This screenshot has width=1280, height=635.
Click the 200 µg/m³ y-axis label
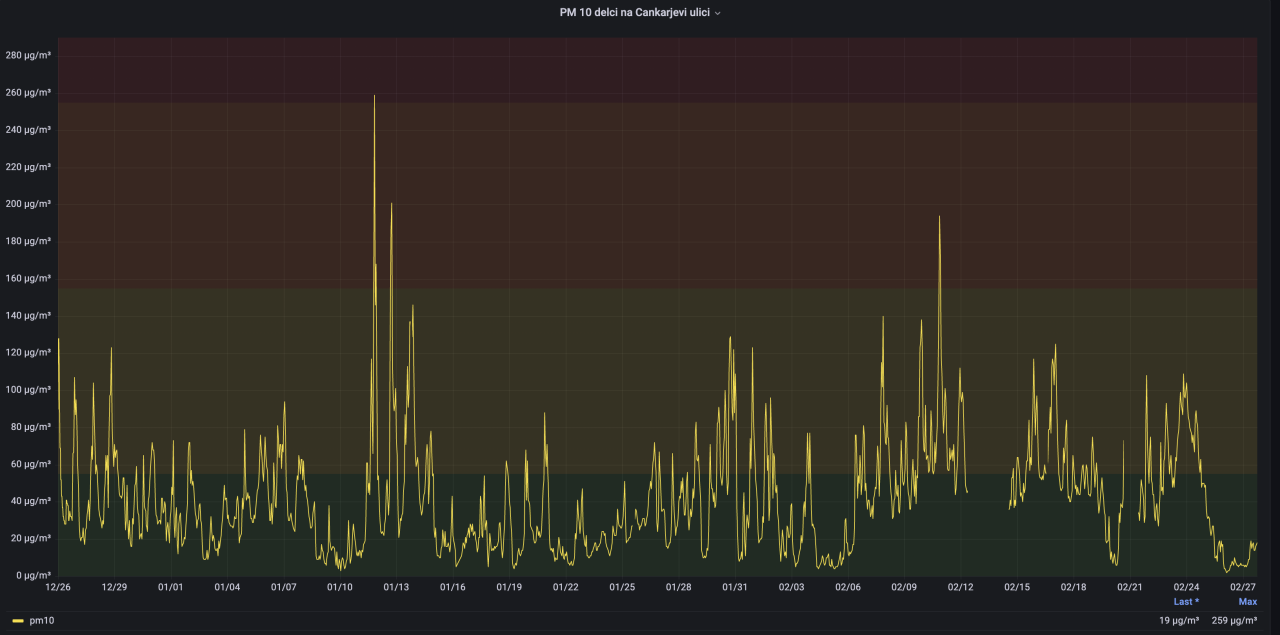click(x=28, y=204)
